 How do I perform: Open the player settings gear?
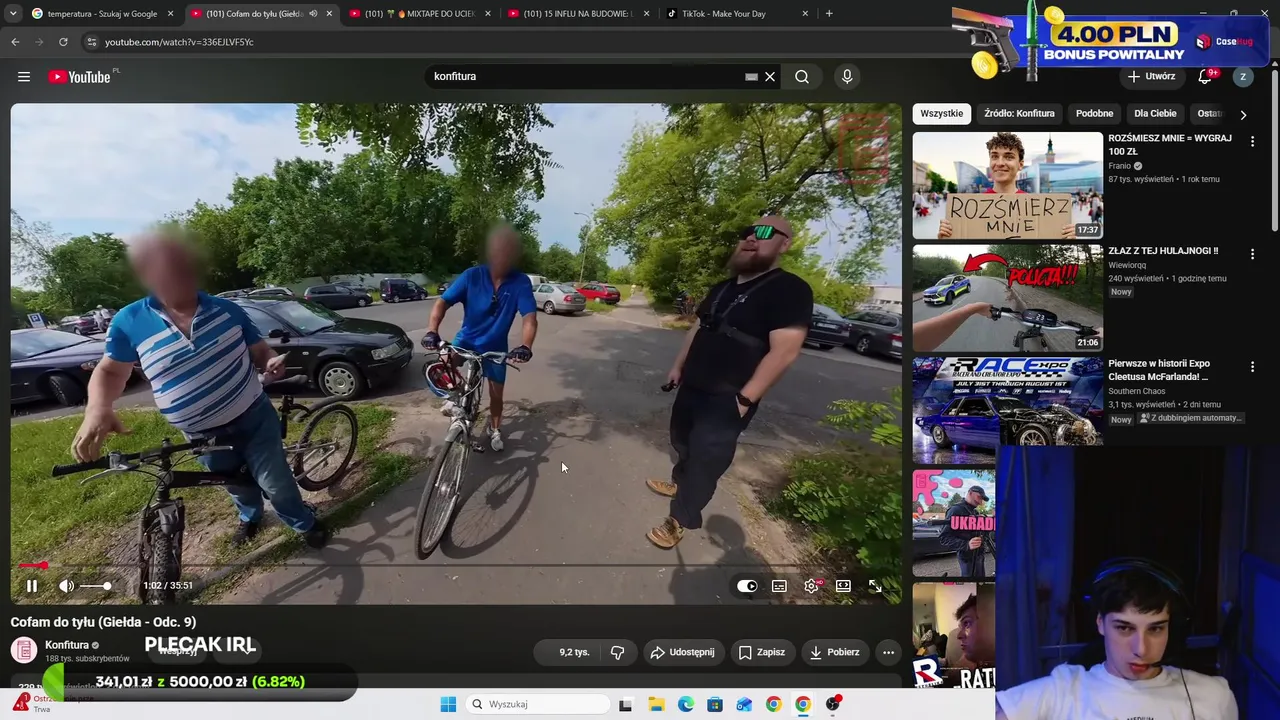point(811,586)
